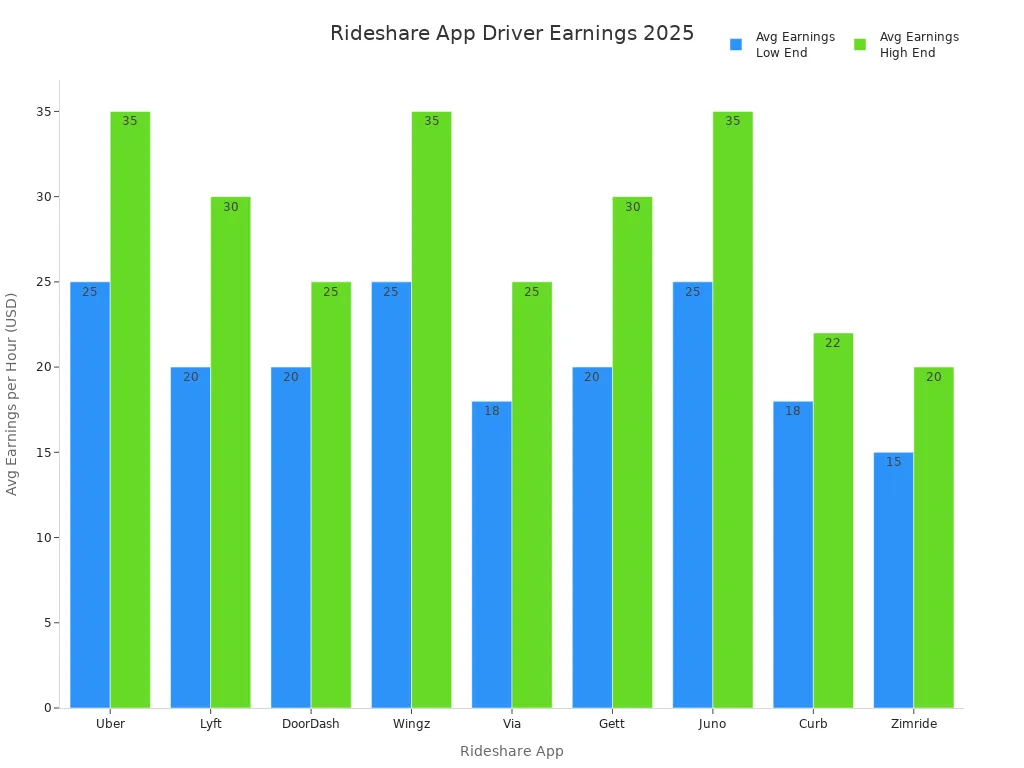Click the 'Wingz' x-axis label
The width and height of the screenshot is (1024, 768).
pyautogui.click(x=411, y=724)
